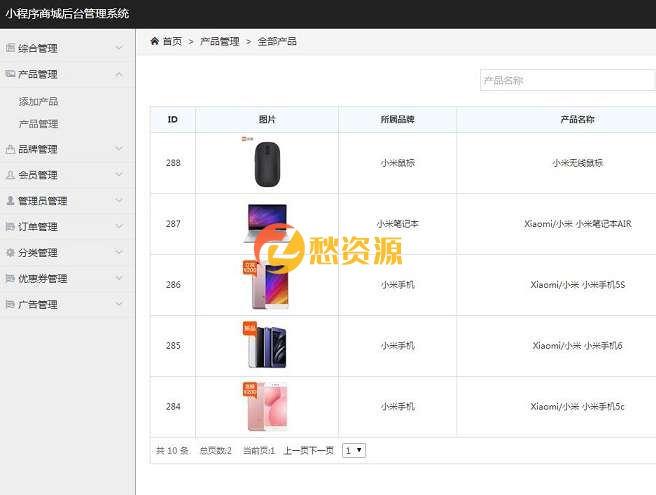656x495 pixels.
Task: Click the 小米手机5S product thumbnail
Action: (x=267, y=285)
